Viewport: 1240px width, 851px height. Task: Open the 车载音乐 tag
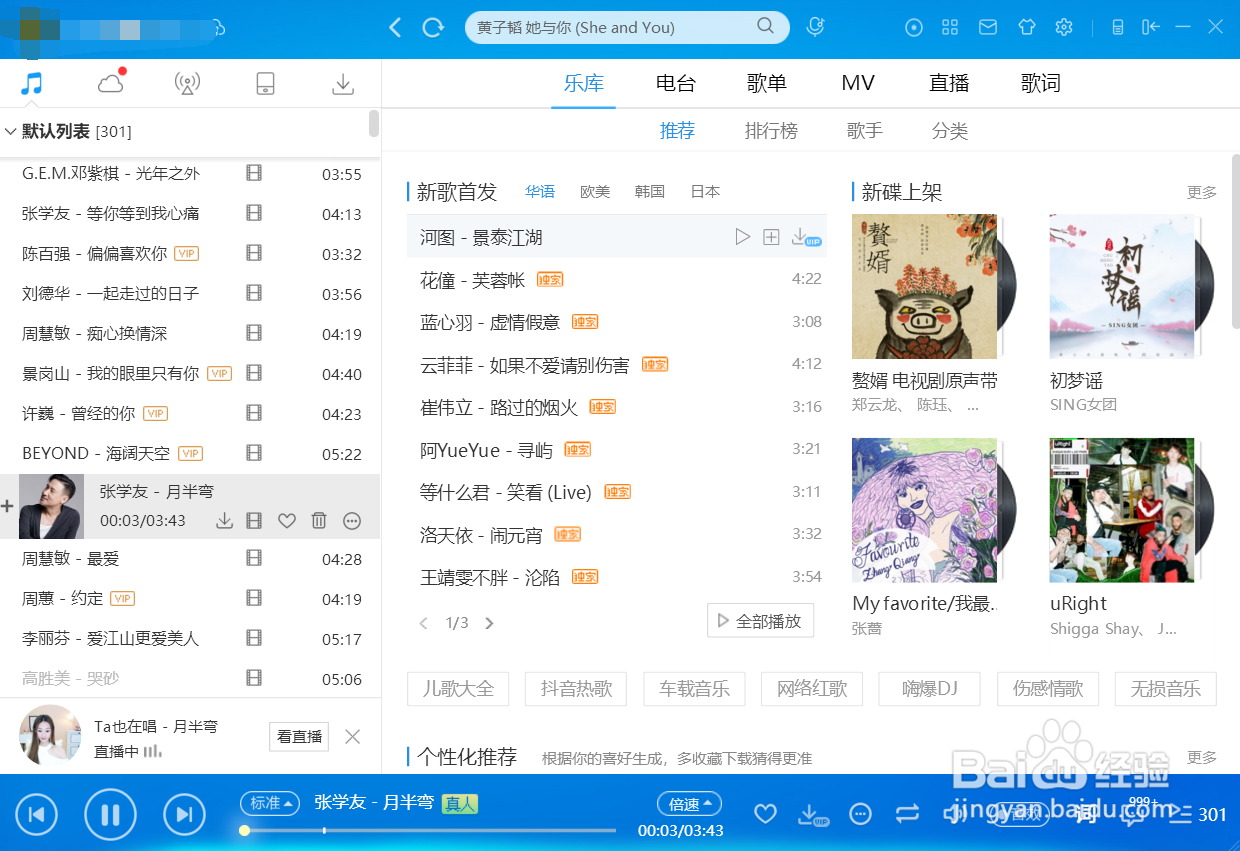[x=694, y=689]
